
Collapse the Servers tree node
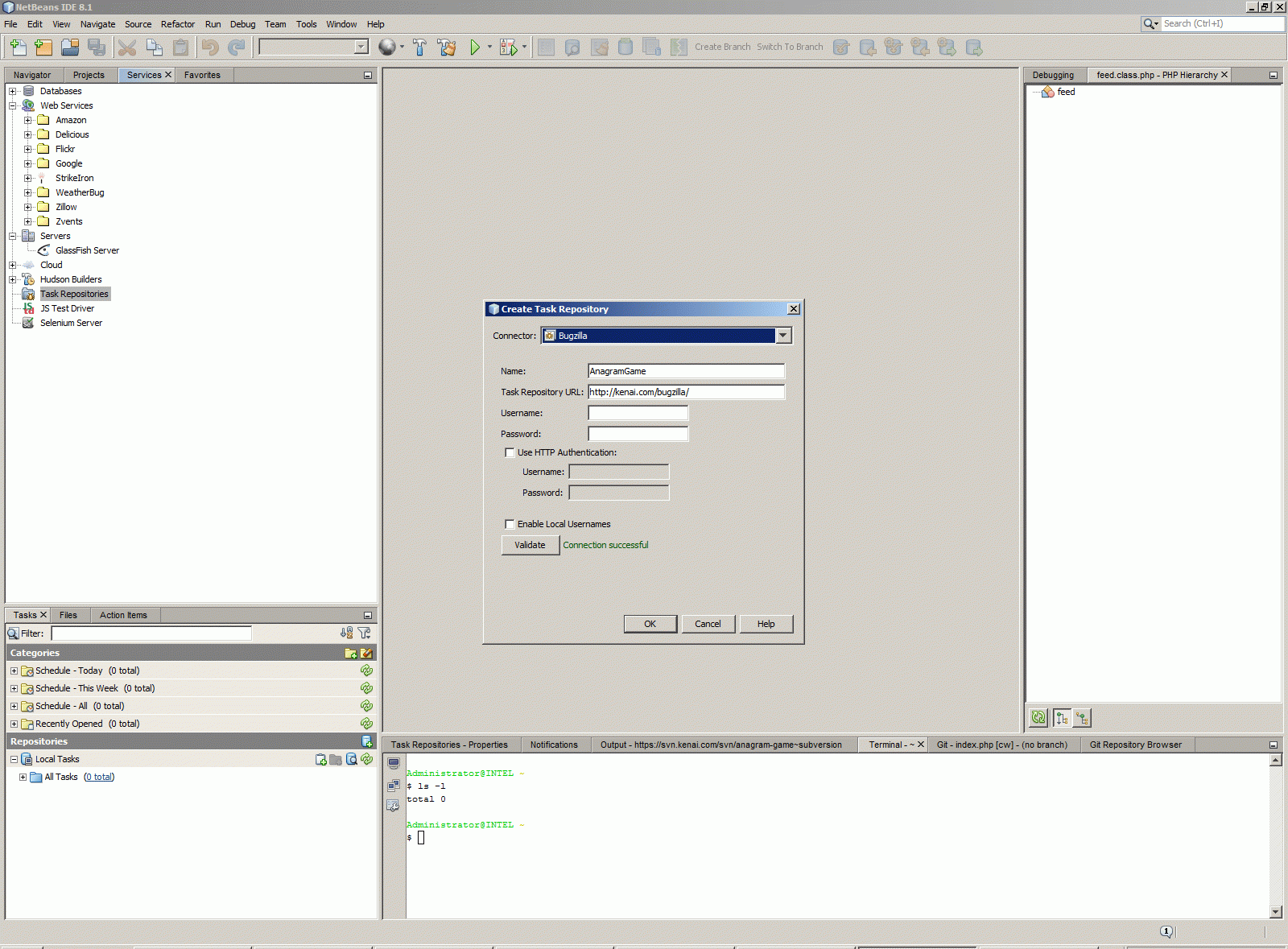click(x=13, y=236)
